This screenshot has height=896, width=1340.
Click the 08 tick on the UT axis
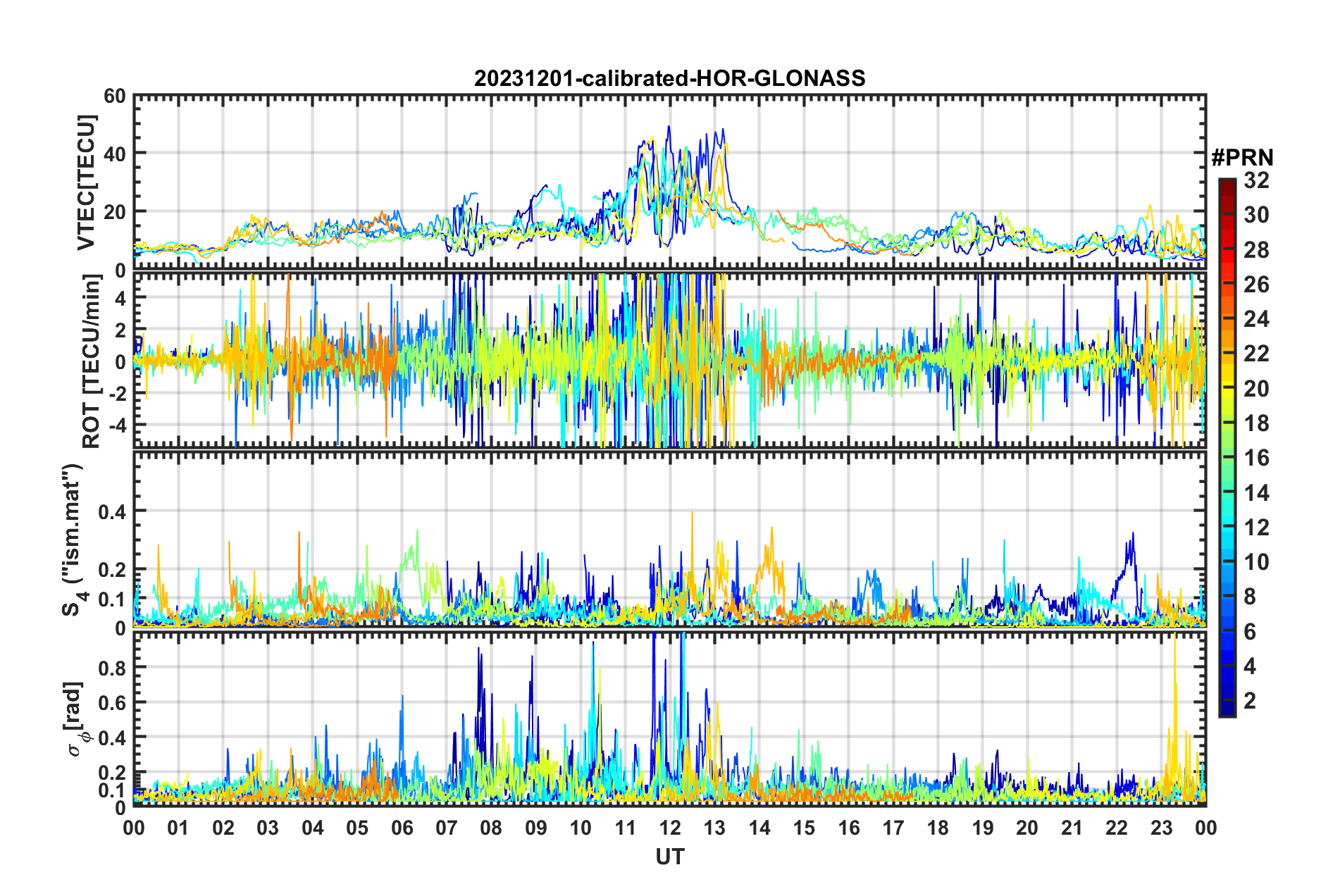[491, 828]
